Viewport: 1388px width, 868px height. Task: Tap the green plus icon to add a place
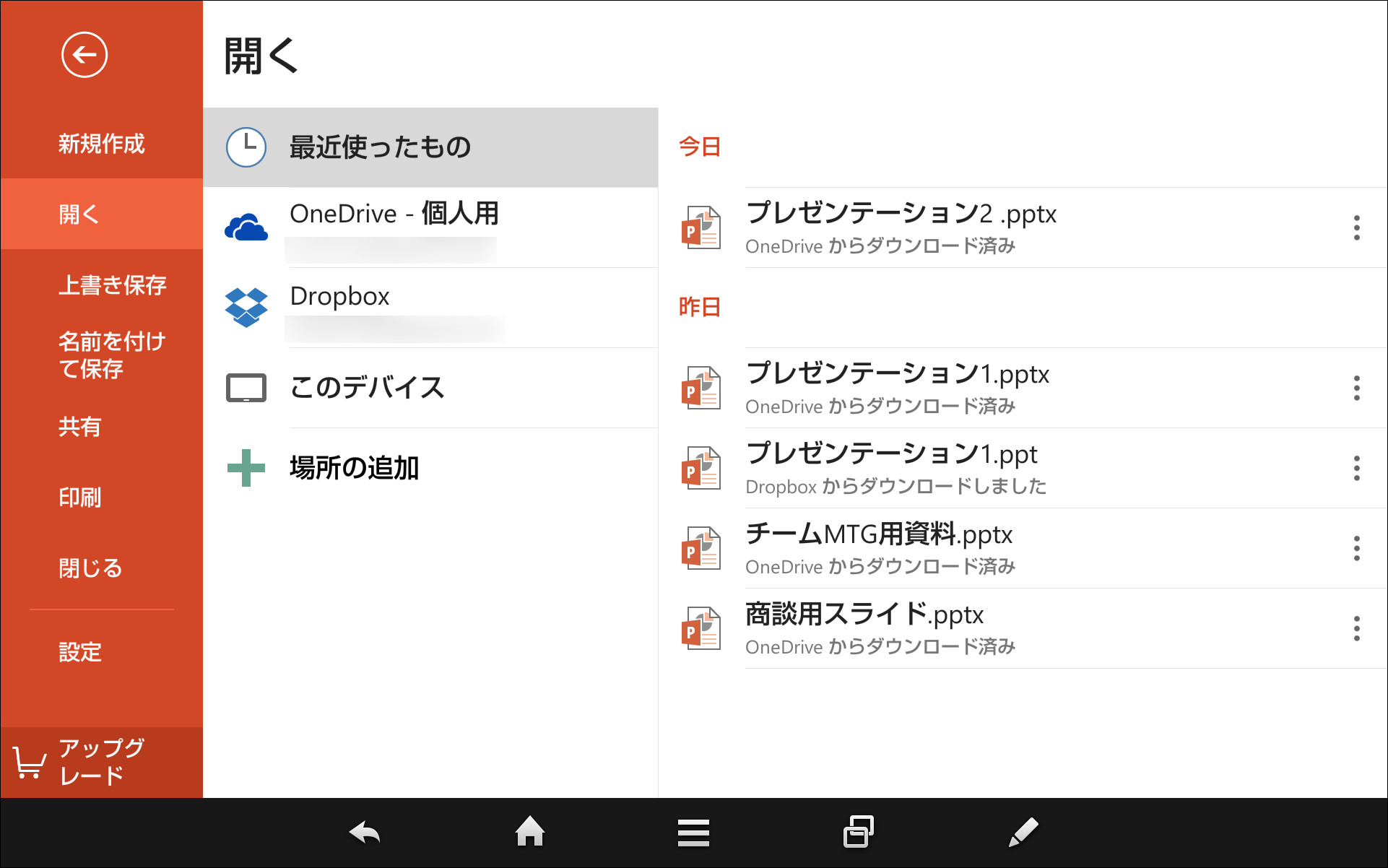(x=246, y=468)
